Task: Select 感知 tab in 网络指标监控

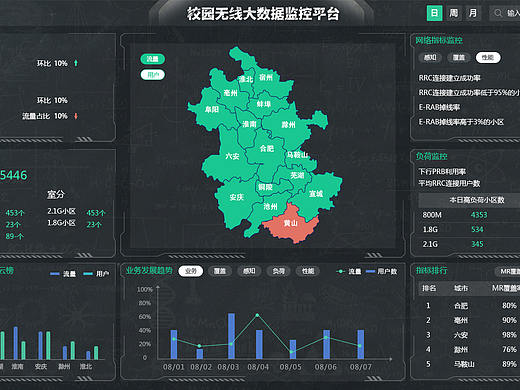Action: click(x=430, y=58)
